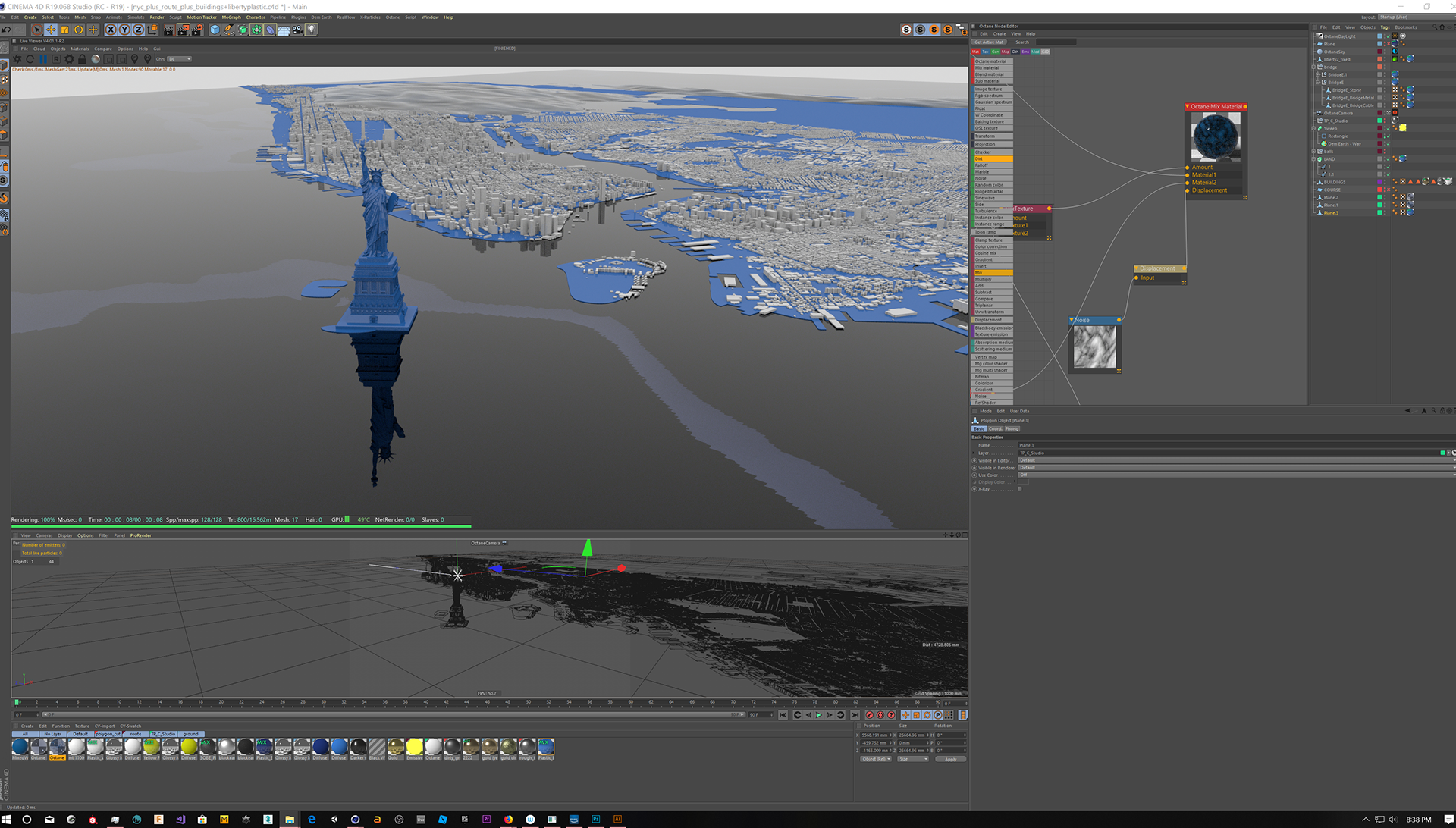Add a Camera object from toolbar
Viewport: 1456px width, 828px height.
[297, 30]
